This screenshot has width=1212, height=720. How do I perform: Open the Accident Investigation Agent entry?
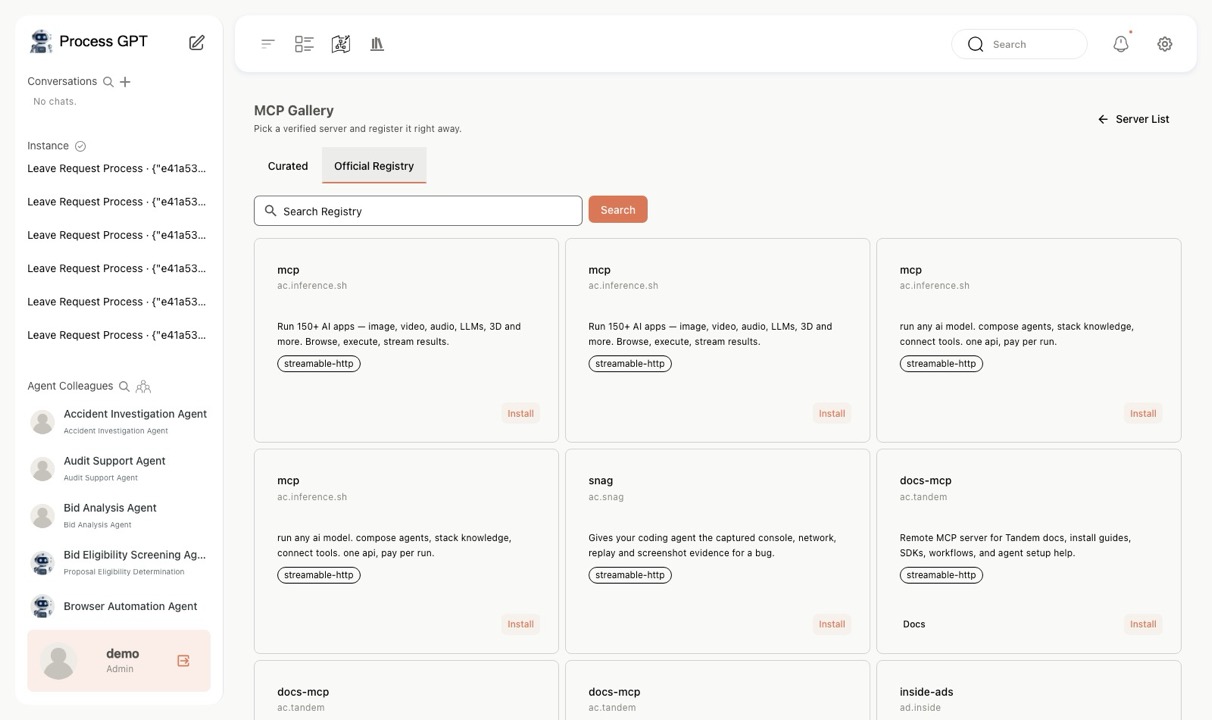(x=118, y=422)
